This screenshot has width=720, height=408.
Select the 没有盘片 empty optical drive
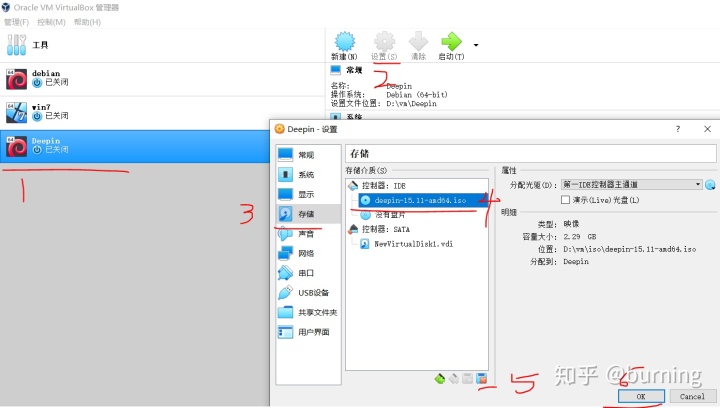(x=383, y=215)
